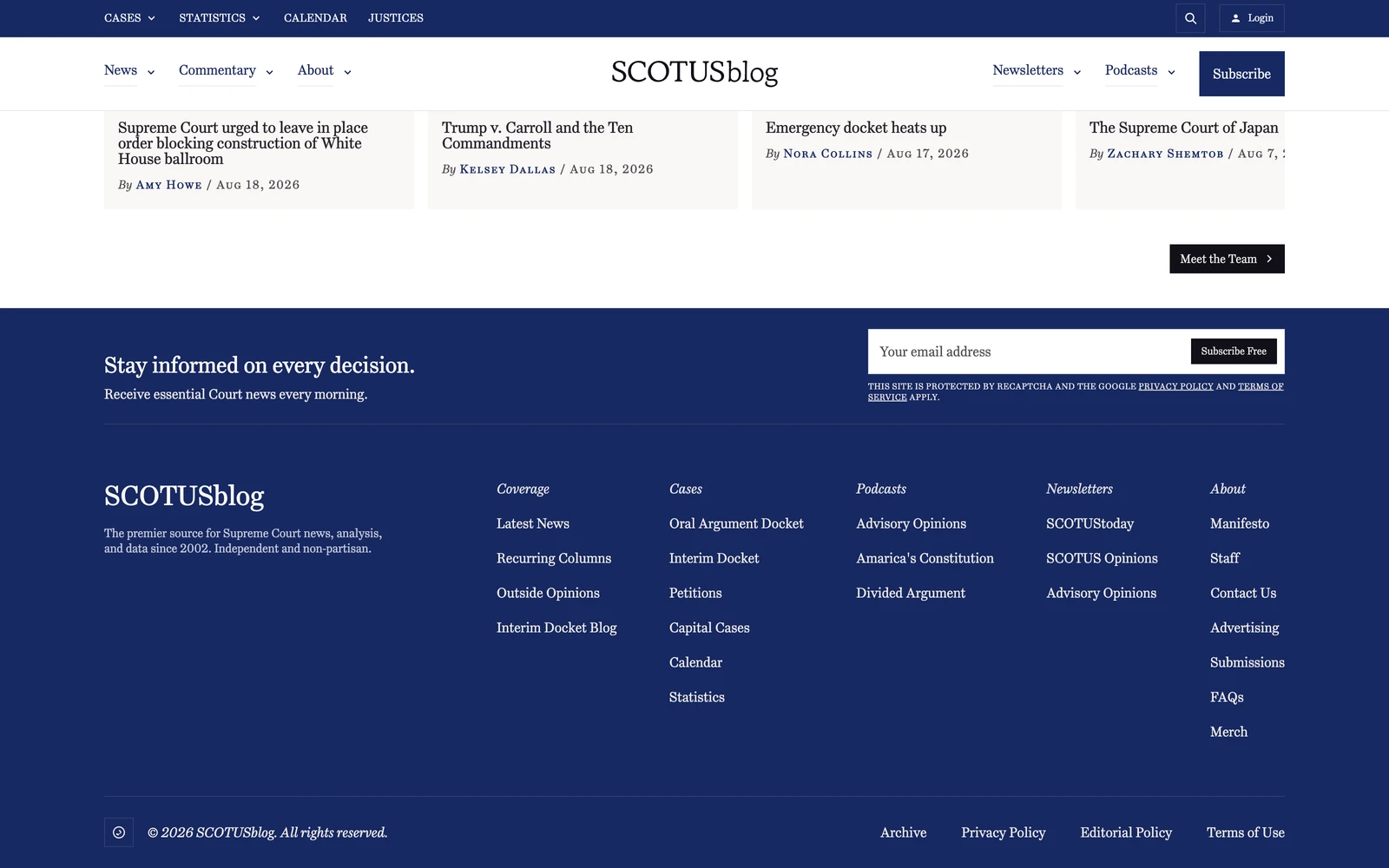Image resolution: width=1389 pixels, height=868 pixels.
Task: View author Zachary Shemtob's page
Action: [x=1165, y=154]
